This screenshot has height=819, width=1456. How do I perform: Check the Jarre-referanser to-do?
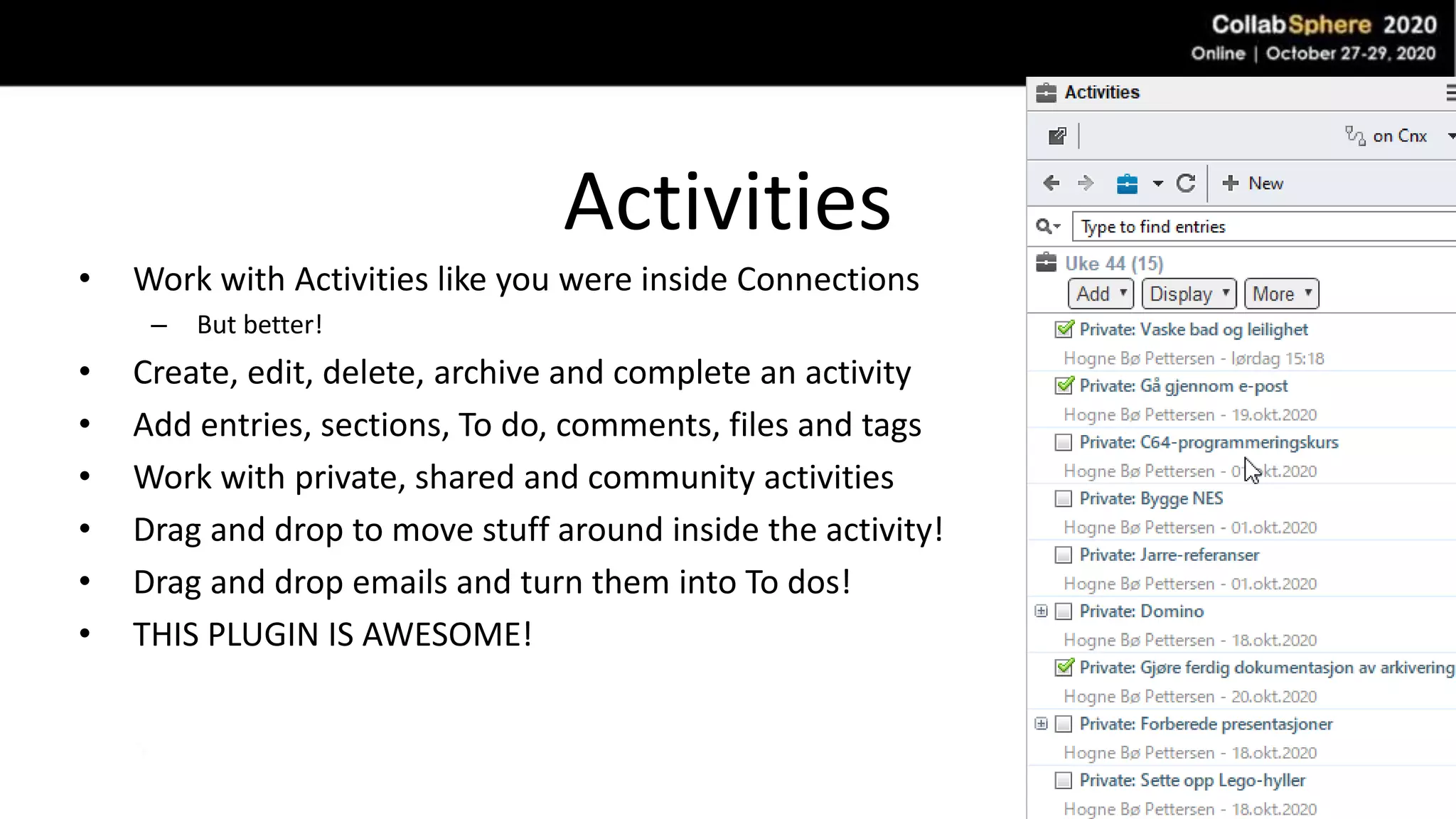tap(1063, 555)
